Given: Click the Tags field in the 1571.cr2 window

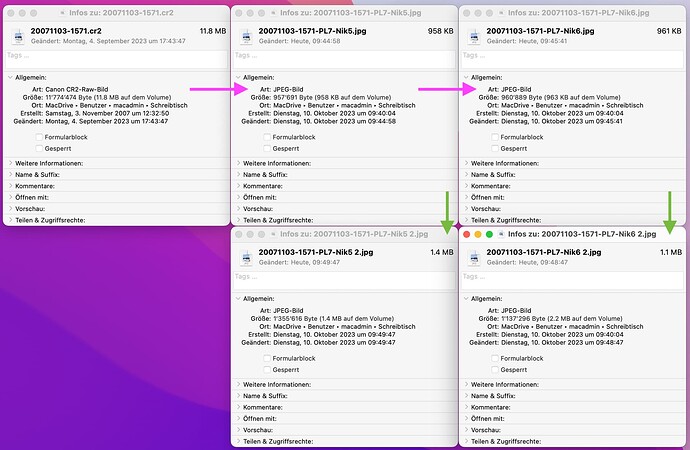Looking at the screenshot, I should pyautogui.click(x=117, y=59).
